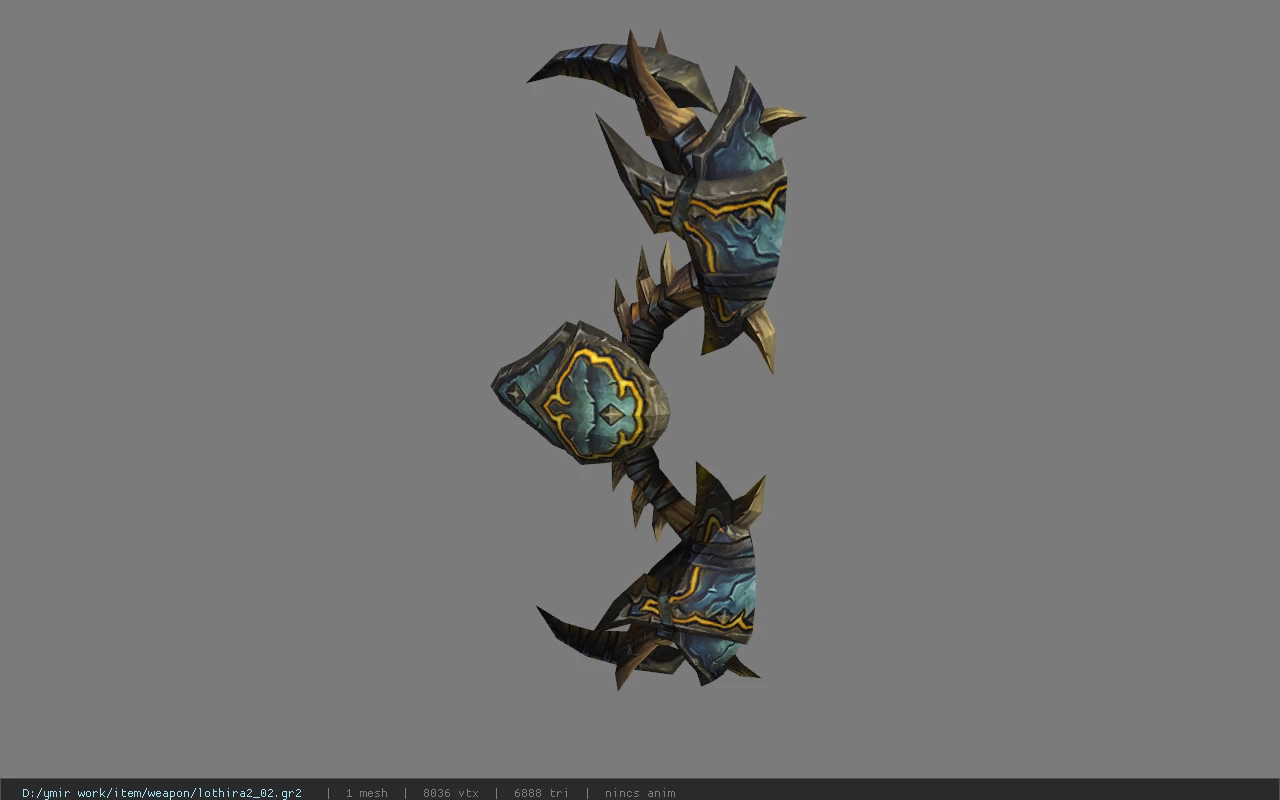Click the lothira2_02.gr2 file path in status bar

[x=162, y=793]
